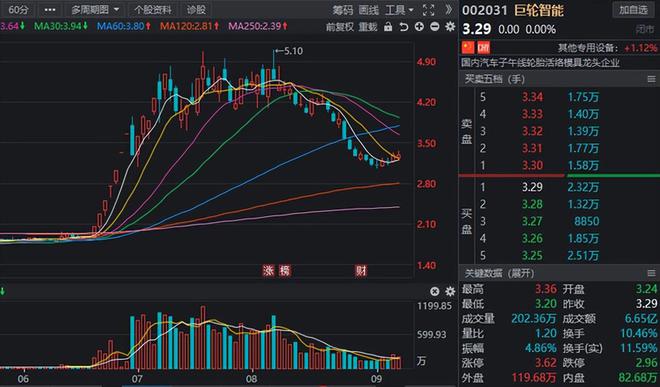The height and width of the screenshot is (387, 660).
Task: Open the 个股资料 tab
Action: click(x=153, y=10)
